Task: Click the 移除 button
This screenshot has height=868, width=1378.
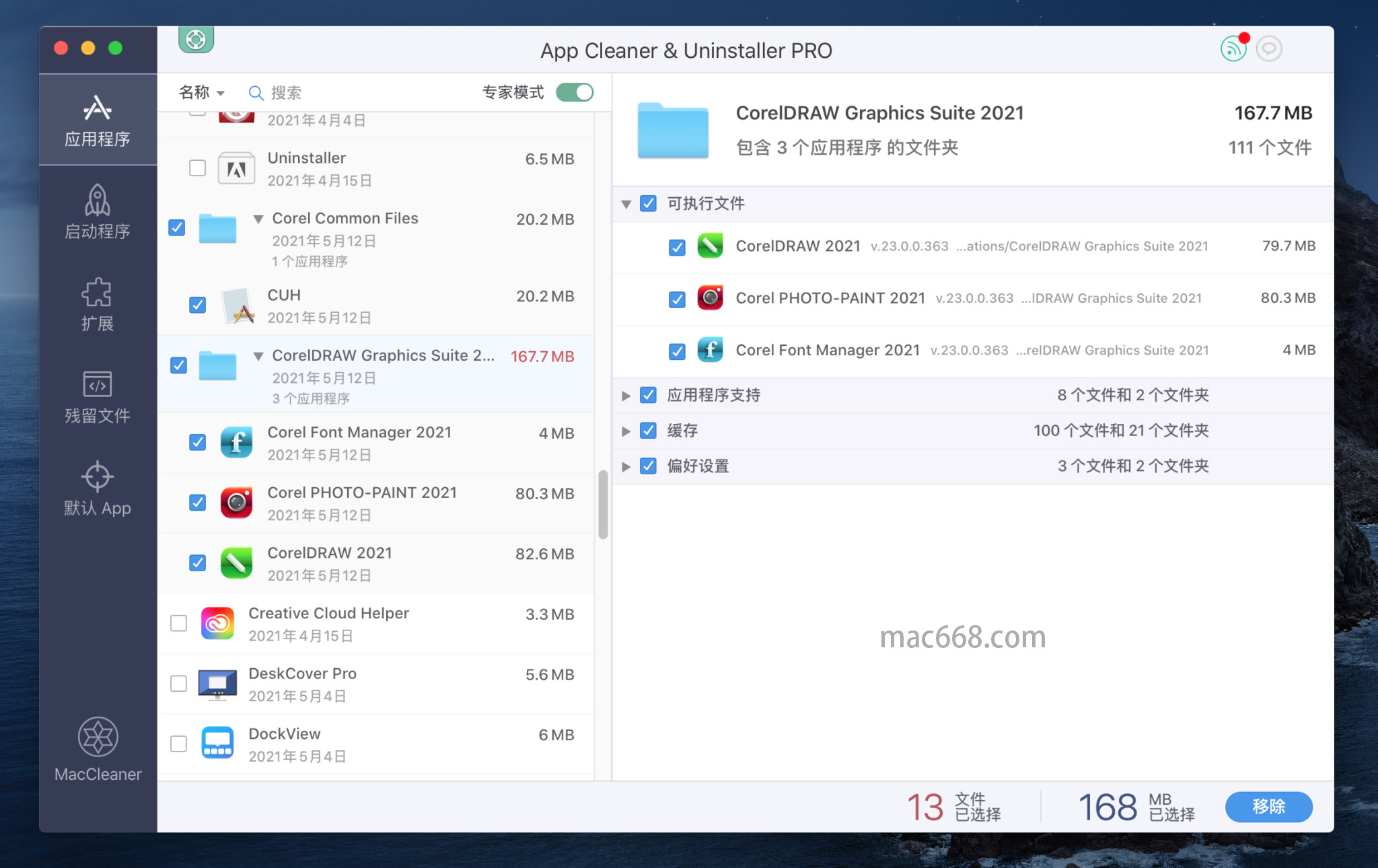Action: pyautogui.click(x=1268, y=807)
